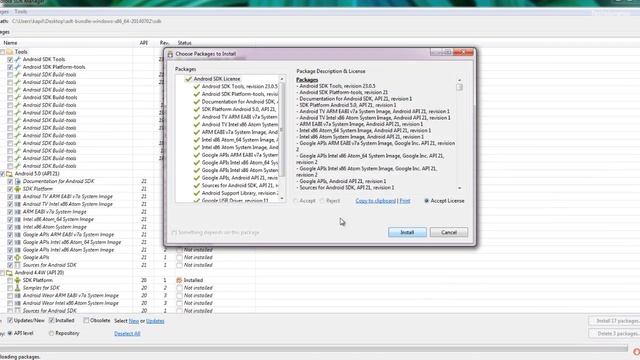This screenshot has height=360, width=640.
Task: Open the Tools menu in the menu bar
Action: pyautogui.click(x=20, y=12)
